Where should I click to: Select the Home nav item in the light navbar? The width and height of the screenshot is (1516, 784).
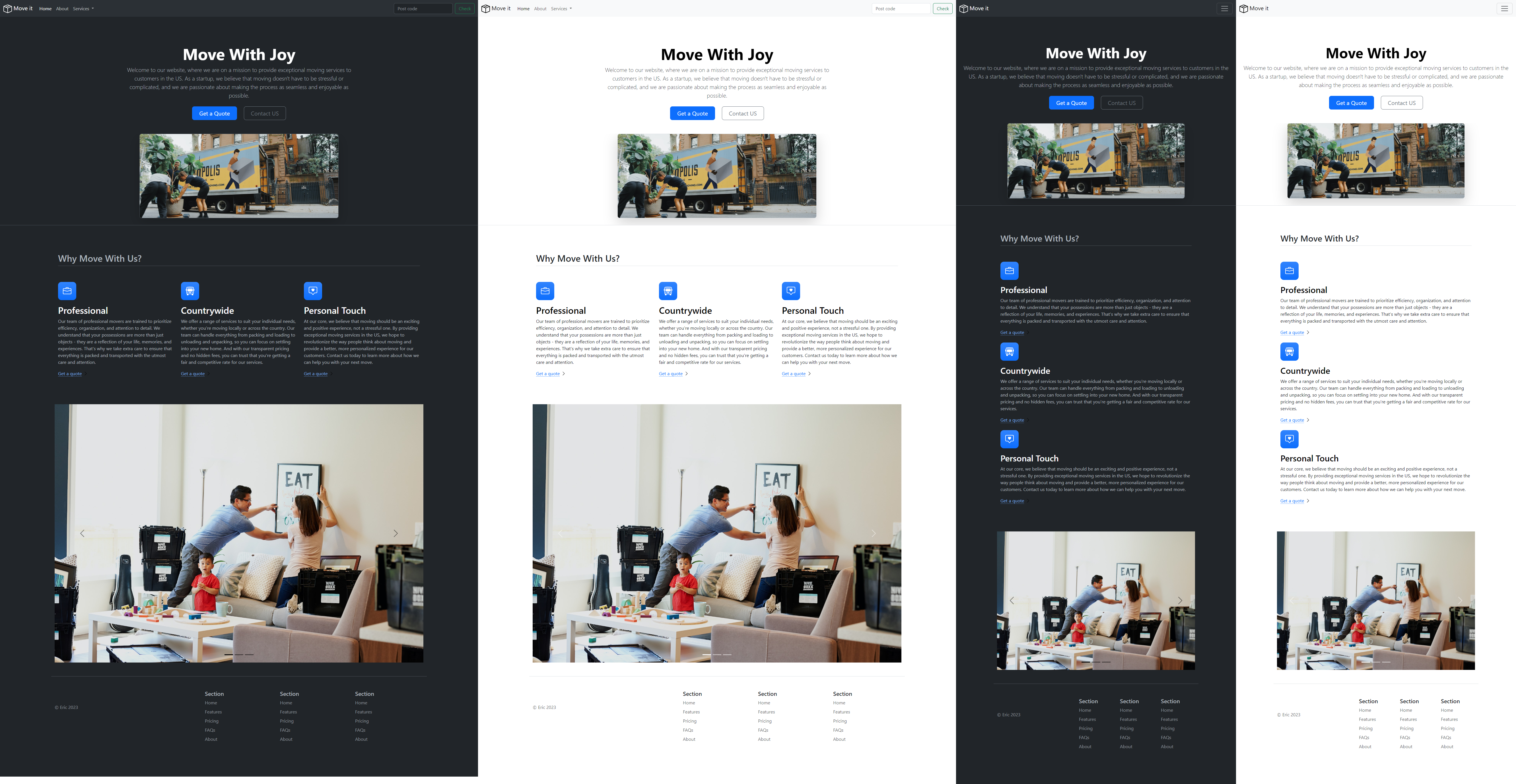click(x=523, y=9)
